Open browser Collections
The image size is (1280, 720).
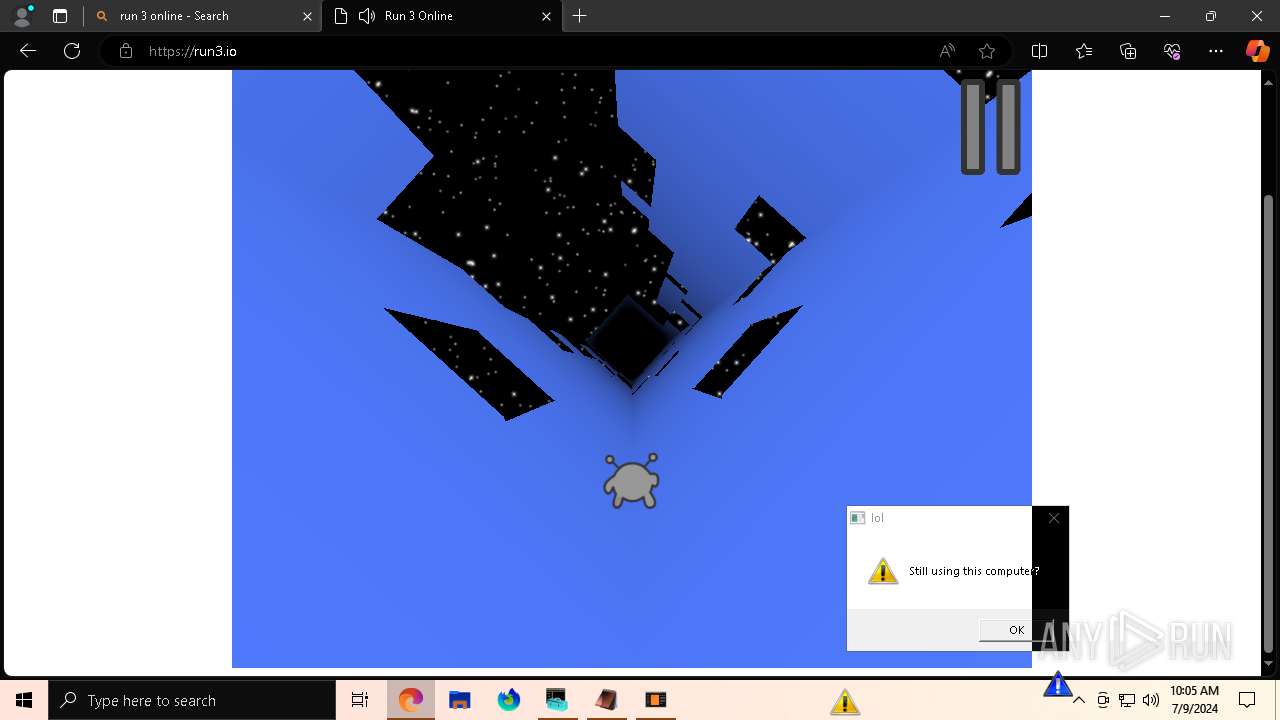tap(1128, 51)
